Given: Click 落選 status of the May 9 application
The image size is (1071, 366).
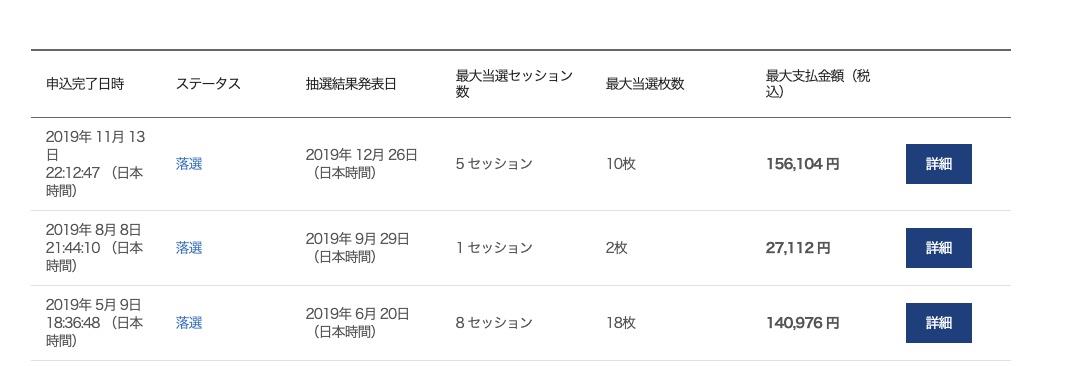Looking at the screenshot, I should tap(189, 323).
